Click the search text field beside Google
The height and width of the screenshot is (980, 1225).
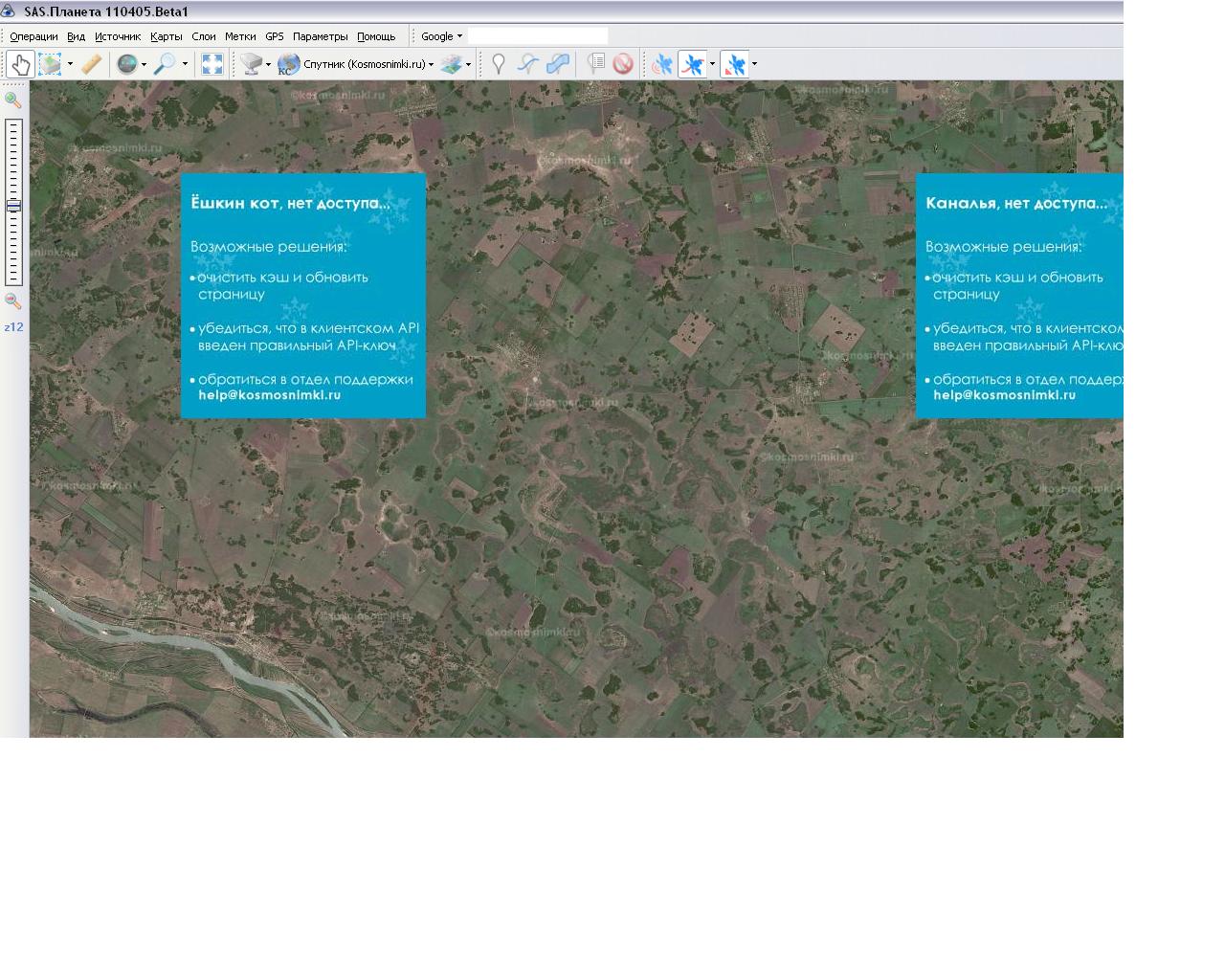(538, 36)
